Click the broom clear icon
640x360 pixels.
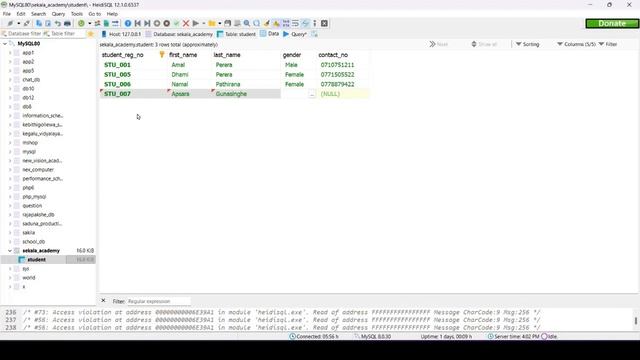[267, 24]
